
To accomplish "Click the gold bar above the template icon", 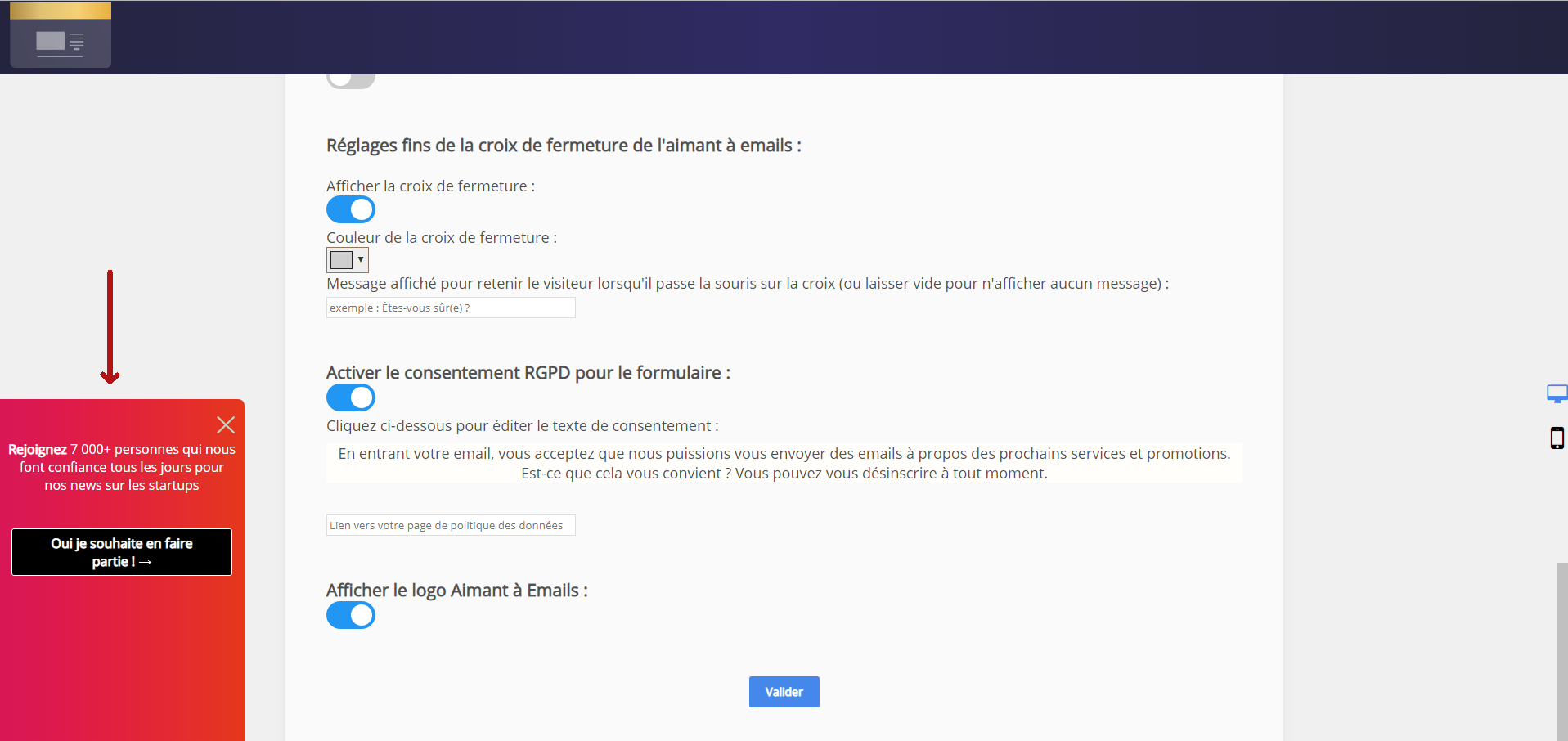I will [x=60, y=11].
